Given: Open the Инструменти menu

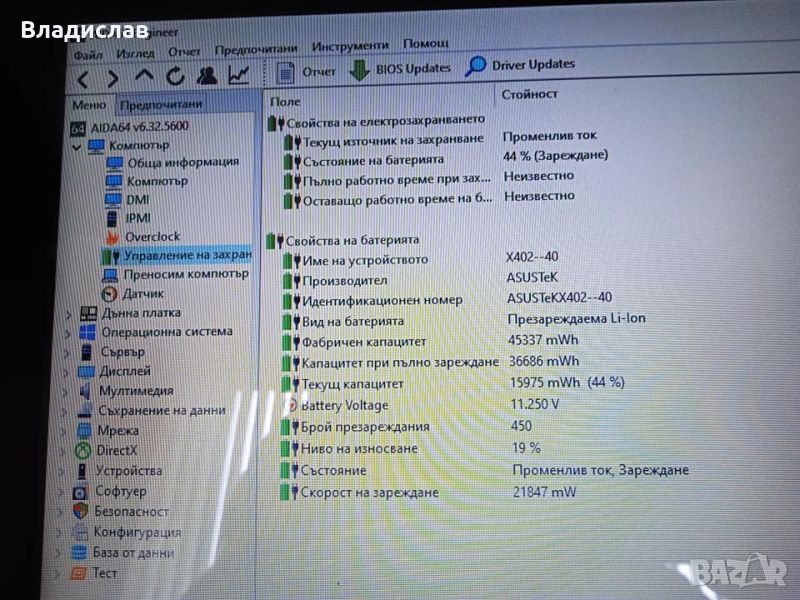Looking at the screenshot, I should [x=350, y=46].
